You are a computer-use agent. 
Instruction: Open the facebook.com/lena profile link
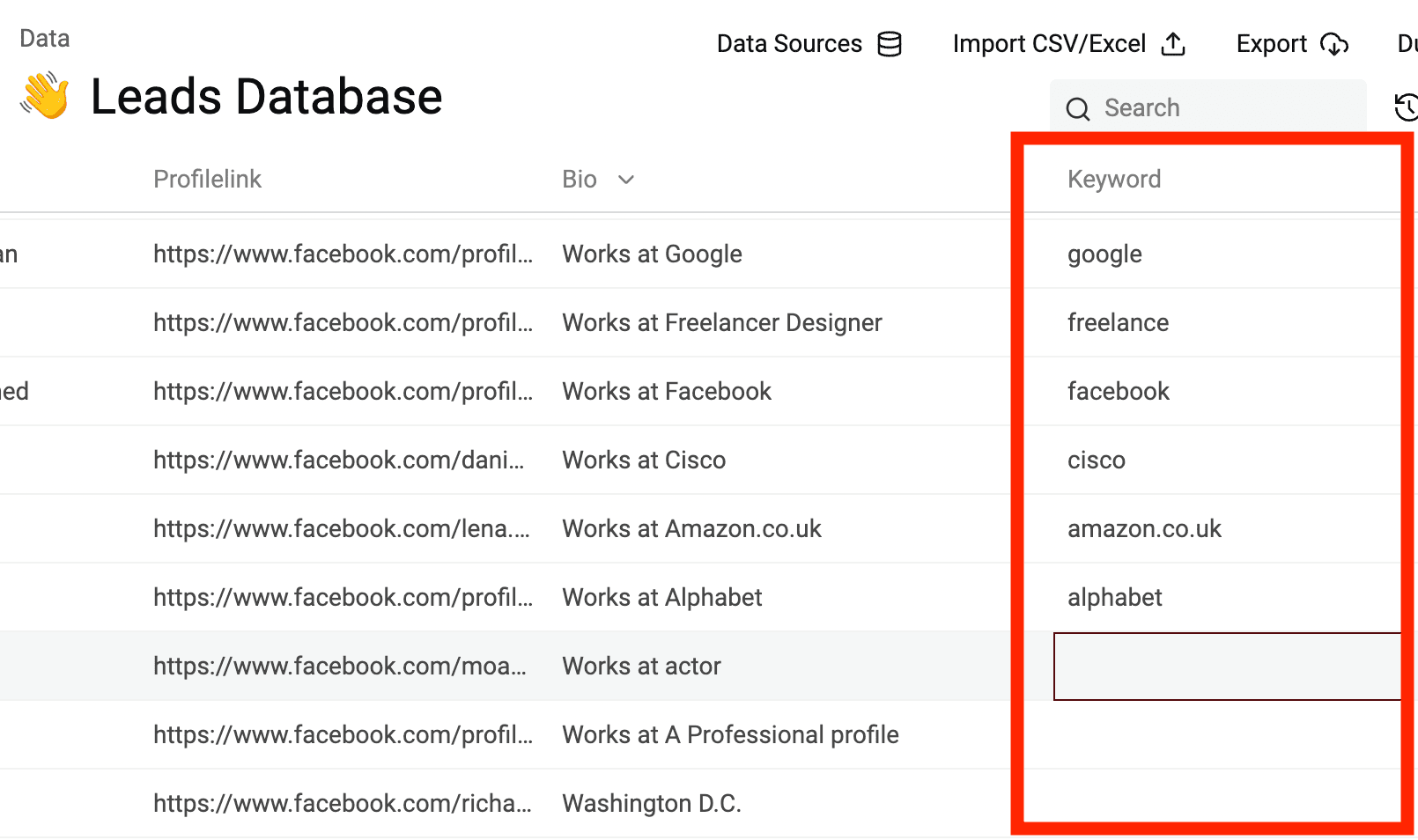click(342, 529)
